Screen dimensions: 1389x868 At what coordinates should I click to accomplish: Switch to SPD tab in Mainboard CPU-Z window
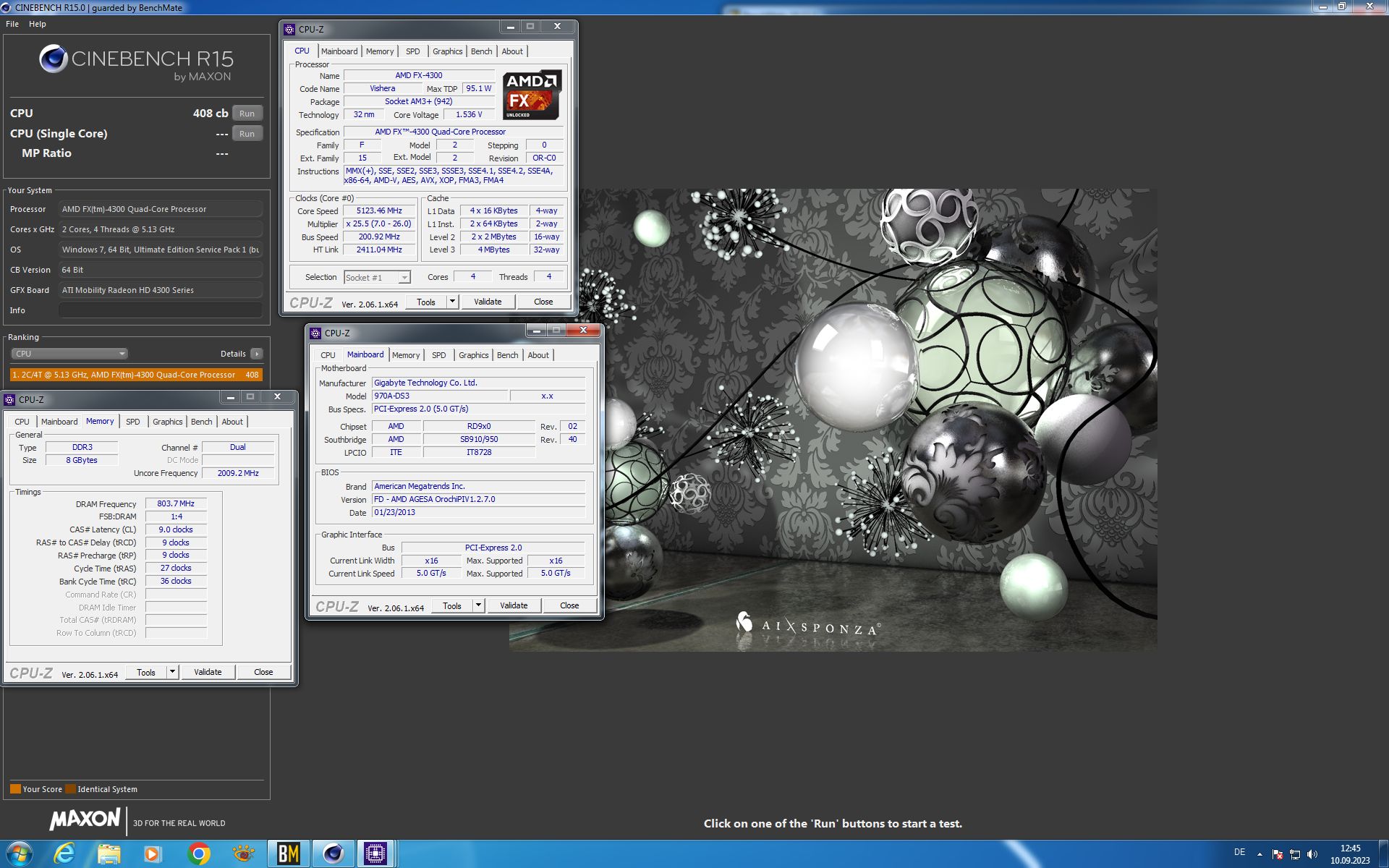[x=438, y=355]
